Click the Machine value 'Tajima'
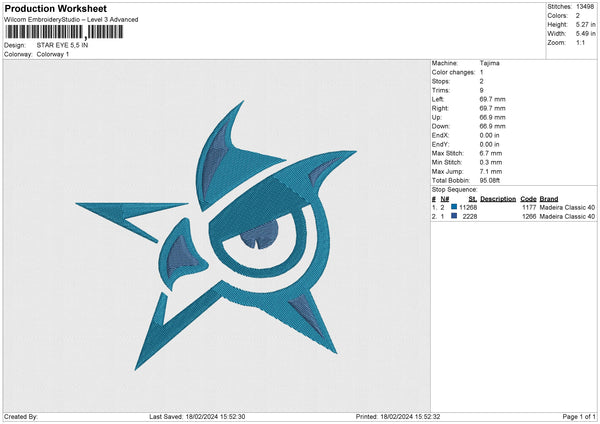The width and height of the screenshot is (600, 424). pos(489,63)
